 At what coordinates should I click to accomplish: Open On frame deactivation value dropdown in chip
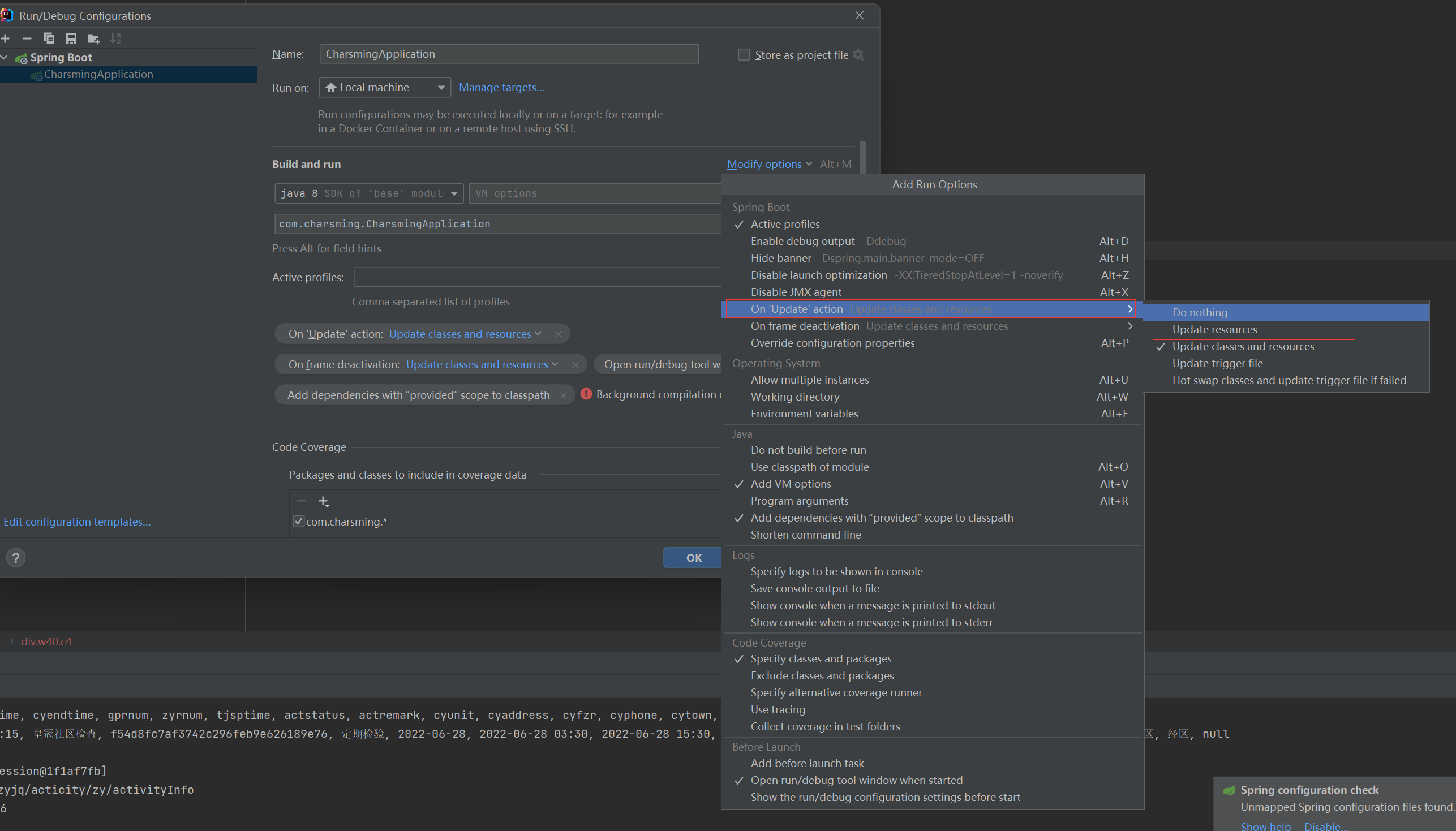(482, 364)
